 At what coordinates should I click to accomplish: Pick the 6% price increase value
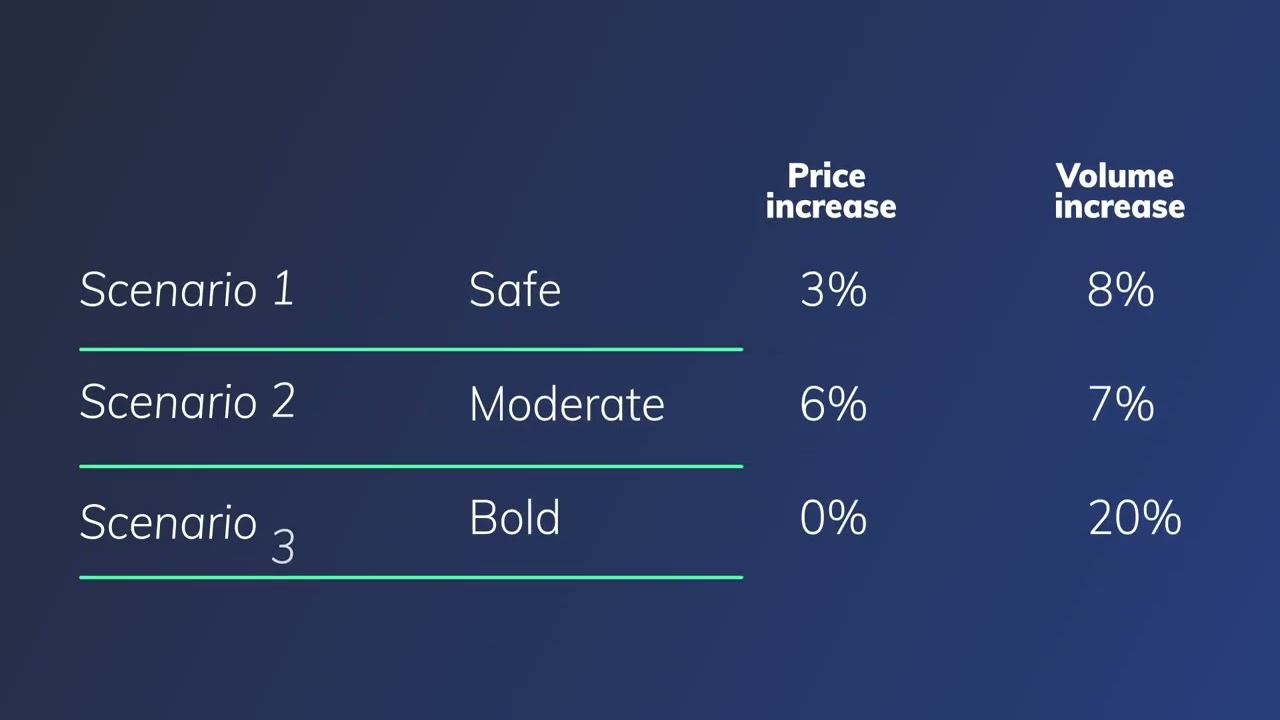[x=833, y=405]
